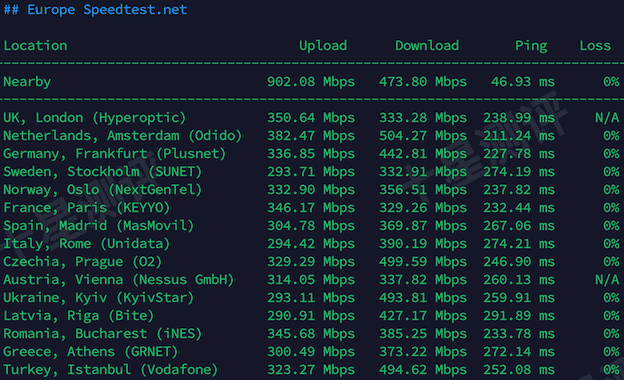Click upload value '346.17 Mbps'

(311, 208)
